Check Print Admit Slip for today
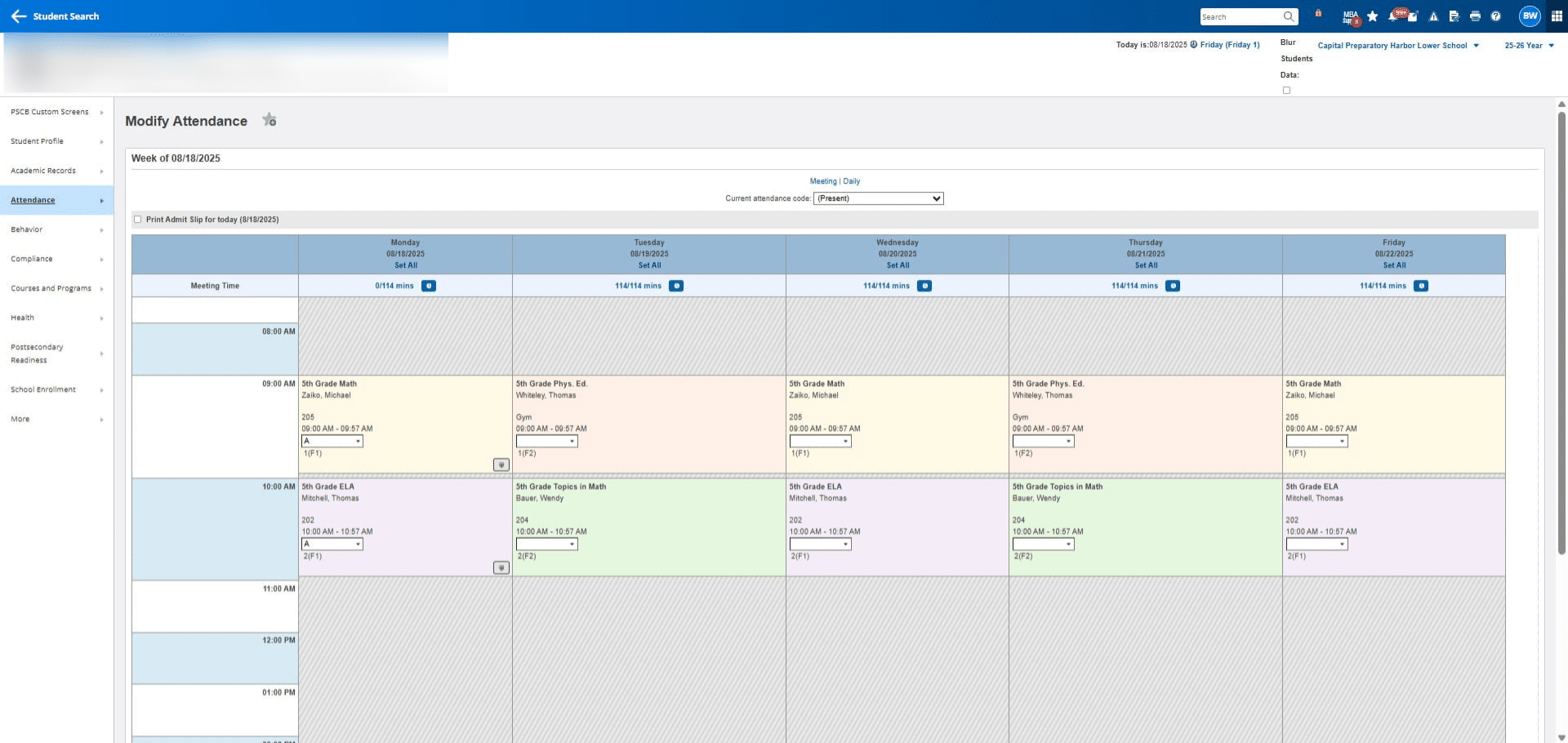1568x743 pixels. (137, 219)
